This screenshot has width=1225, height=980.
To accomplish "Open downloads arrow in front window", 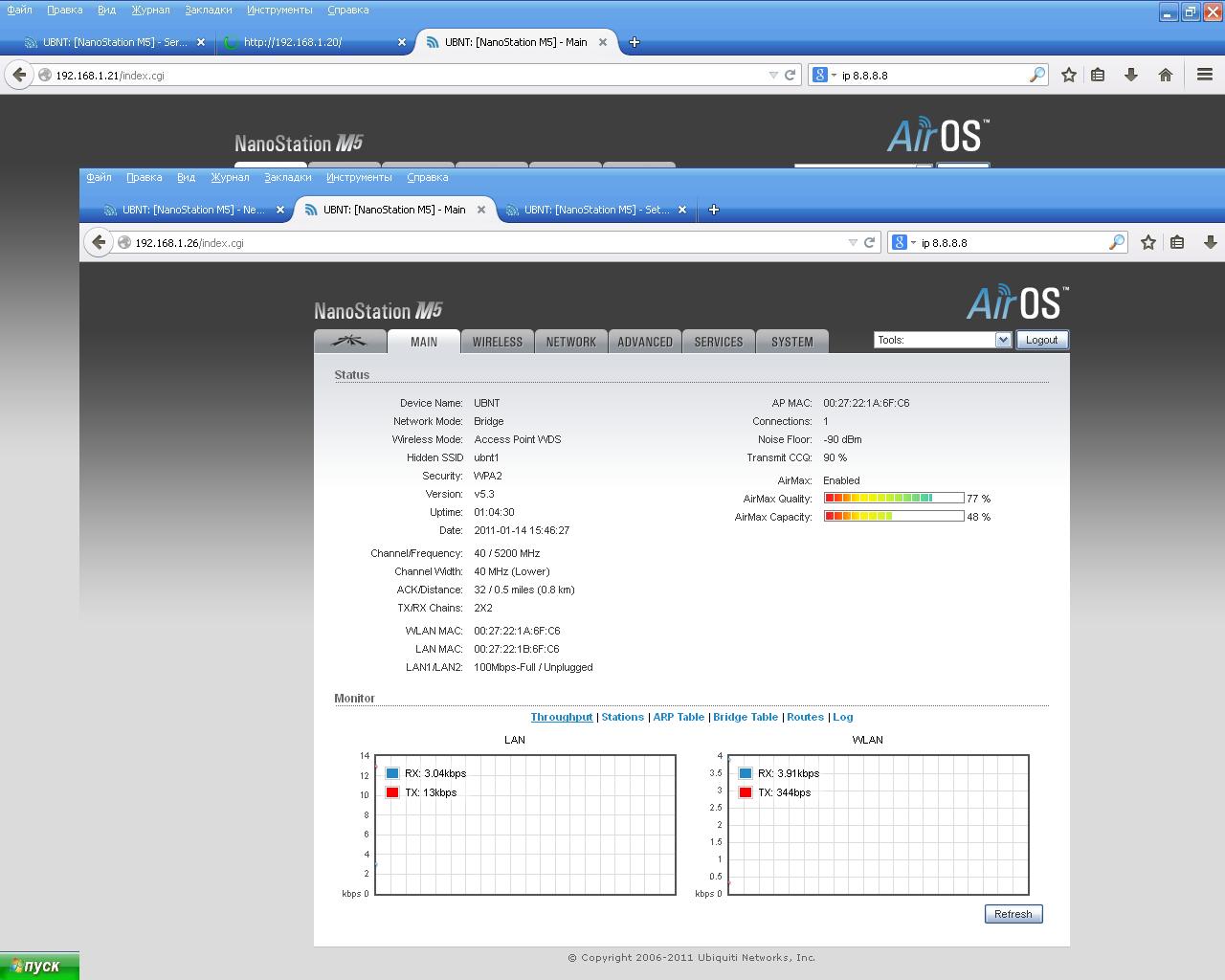I will click(x=1210, y=242).
